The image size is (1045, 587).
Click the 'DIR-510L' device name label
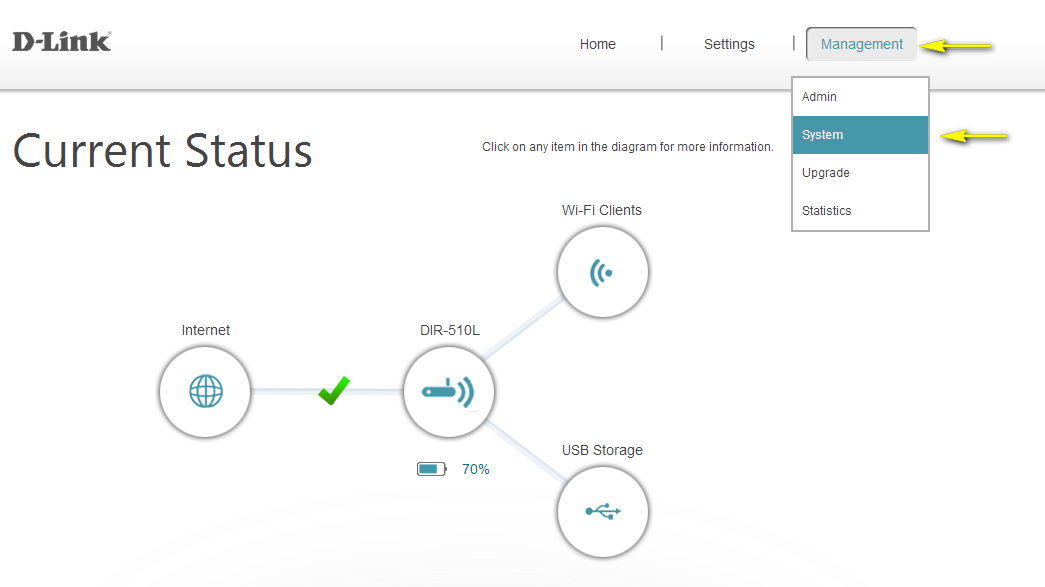pos(449,330)
